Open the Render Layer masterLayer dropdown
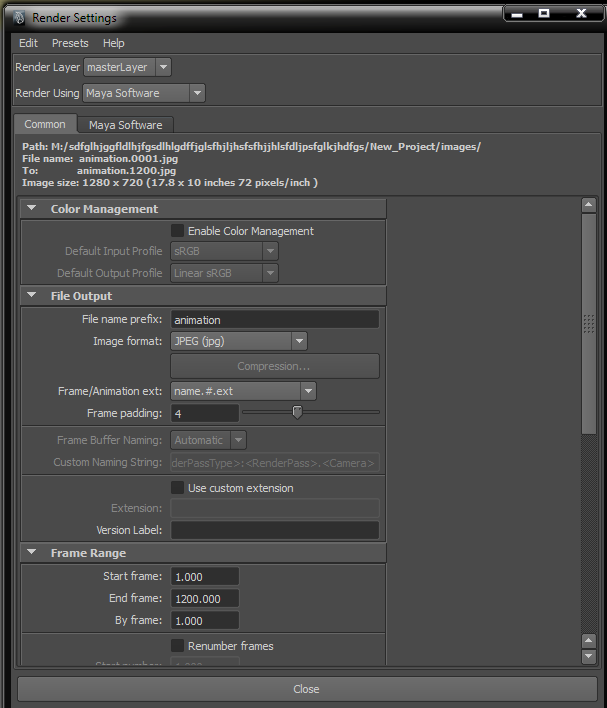The width and height of the screenshot is (607, 708). click(127, 67)
